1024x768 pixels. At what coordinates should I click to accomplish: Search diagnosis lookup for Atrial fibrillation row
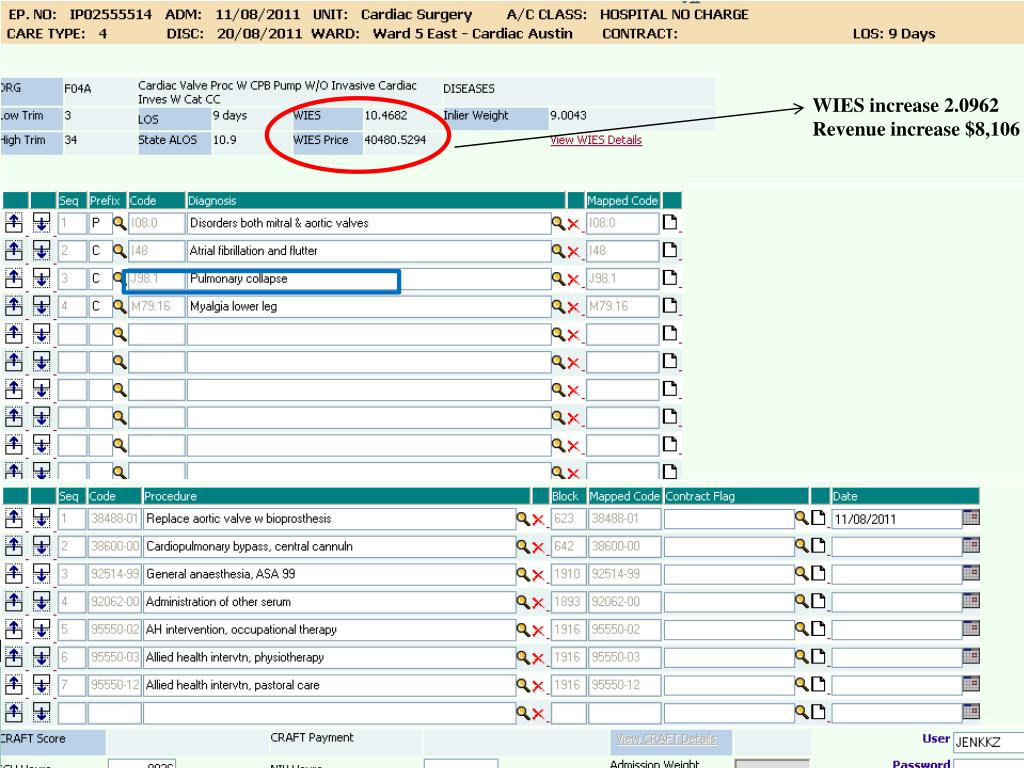558,251
